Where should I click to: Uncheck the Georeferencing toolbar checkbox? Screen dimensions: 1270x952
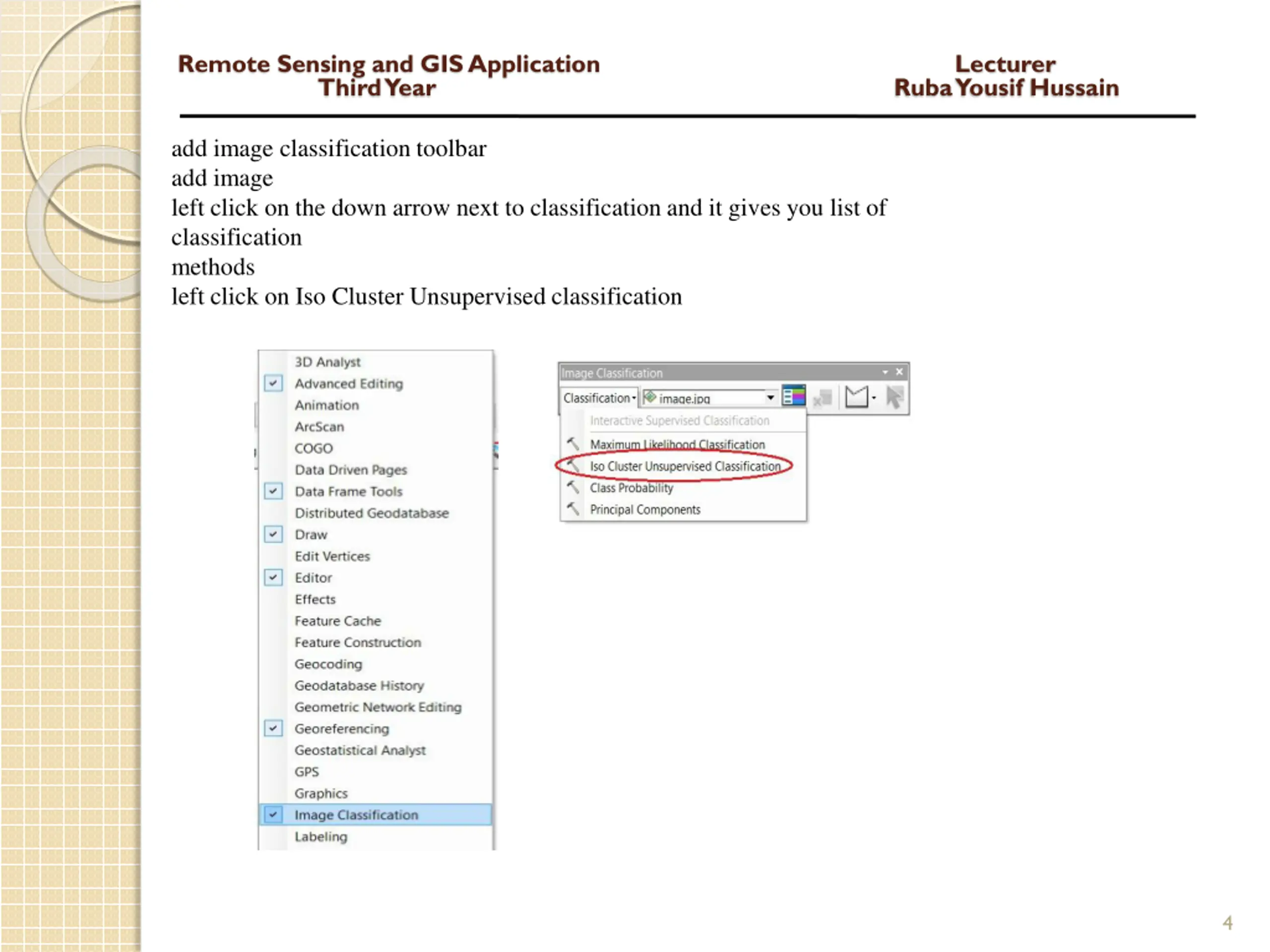273,728
